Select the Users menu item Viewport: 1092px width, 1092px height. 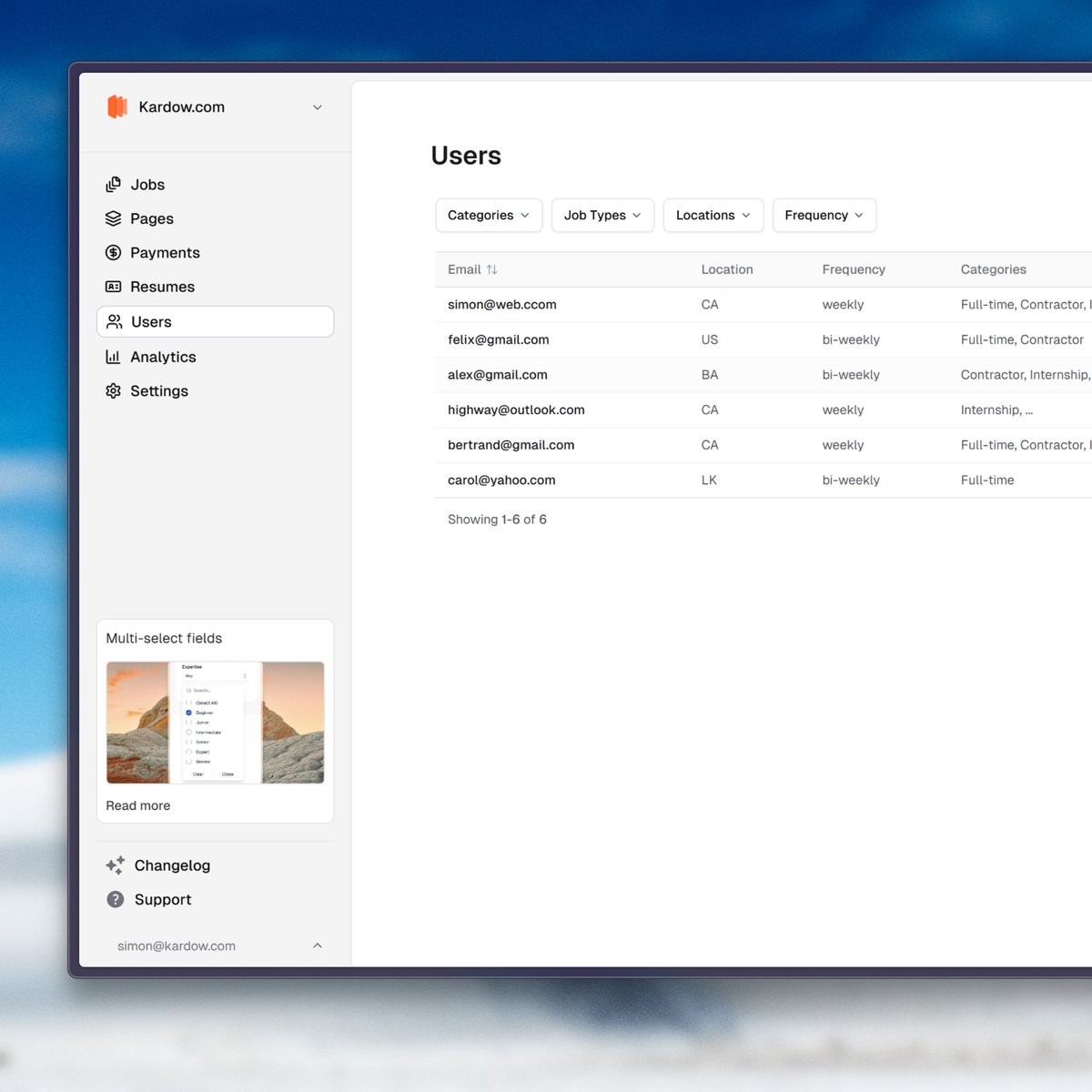pos(216,321)
